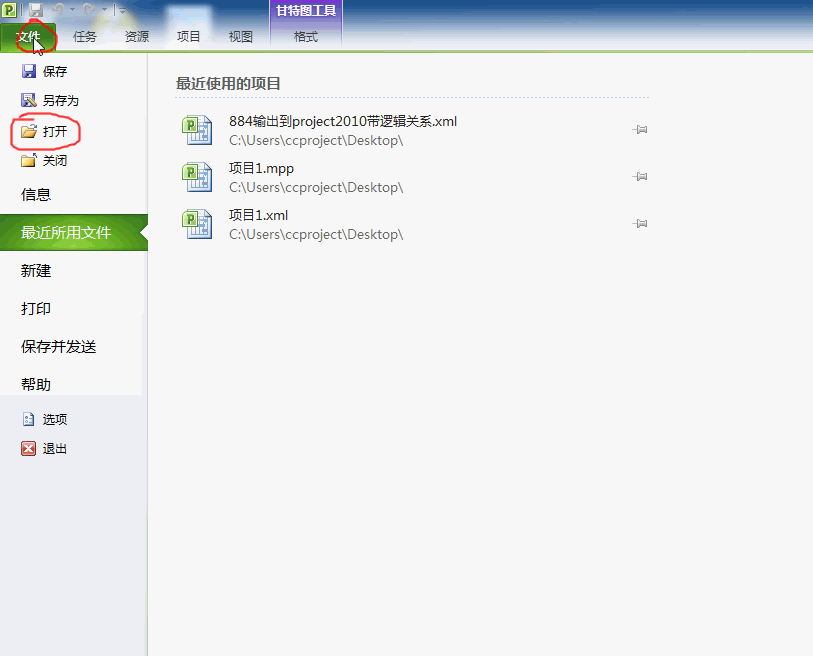Screen dimensions: 813x656
Task: Open 选项 settings entry
Action: [x=55, y=419]
